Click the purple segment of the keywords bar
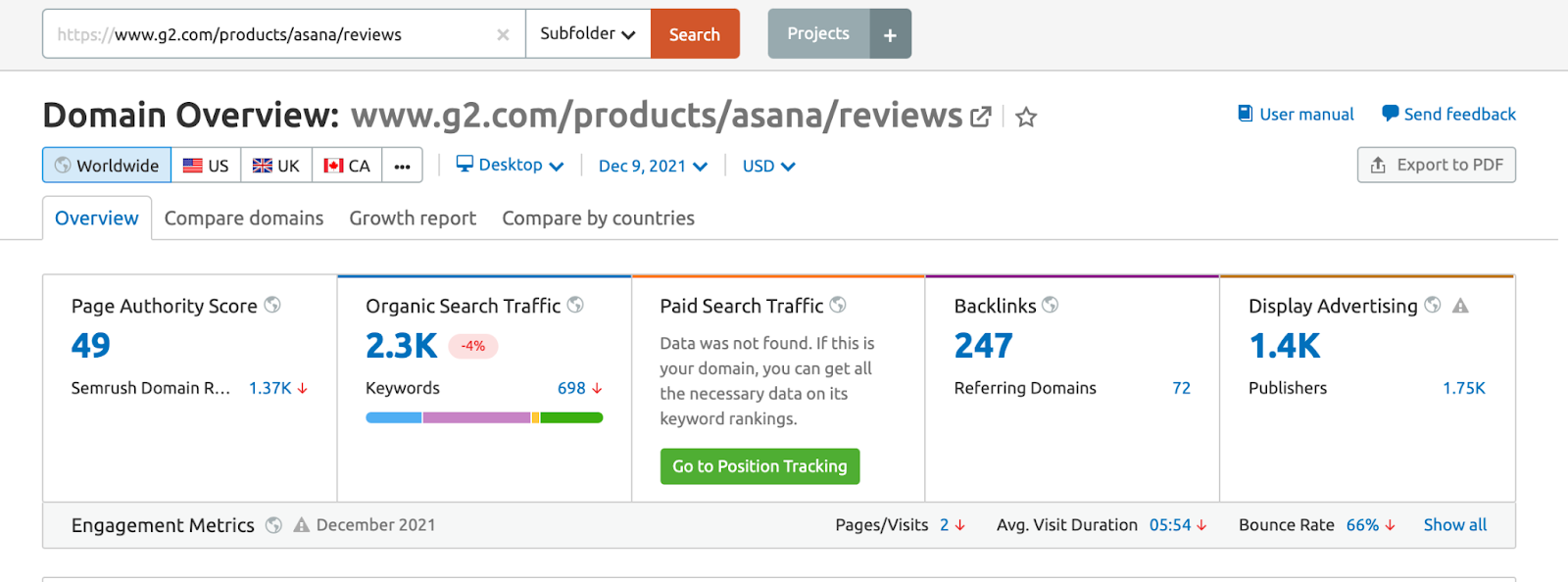 (x=476, y=417)
